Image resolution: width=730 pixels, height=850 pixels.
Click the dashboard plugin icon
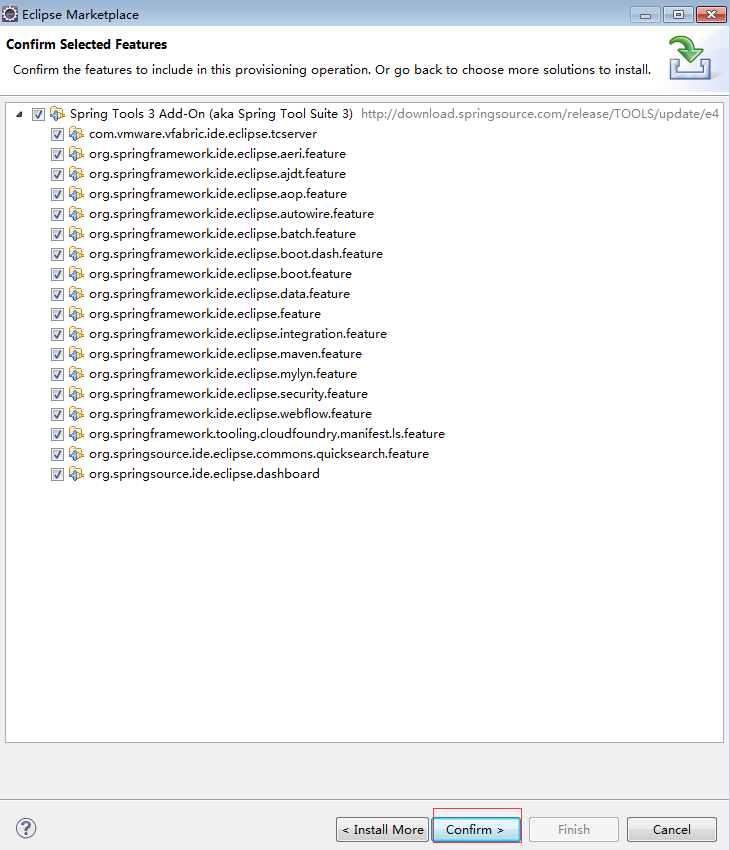tap(76, 474)
